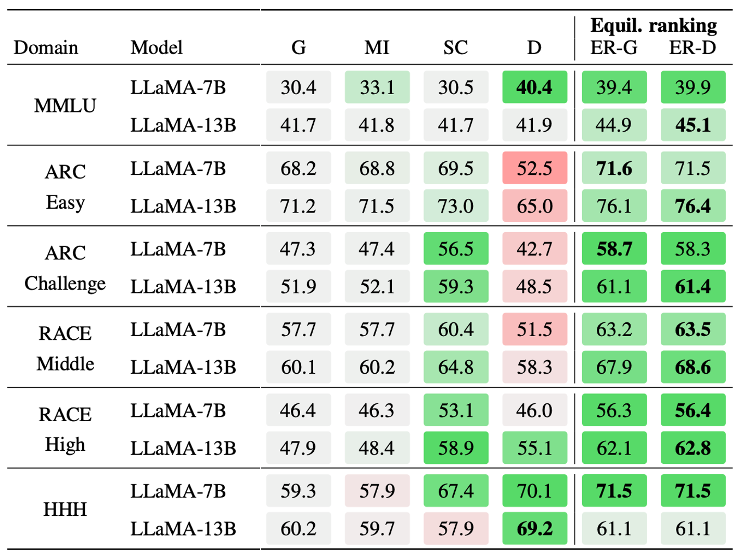Click the 30.4 cell under G column

point(299,88)
